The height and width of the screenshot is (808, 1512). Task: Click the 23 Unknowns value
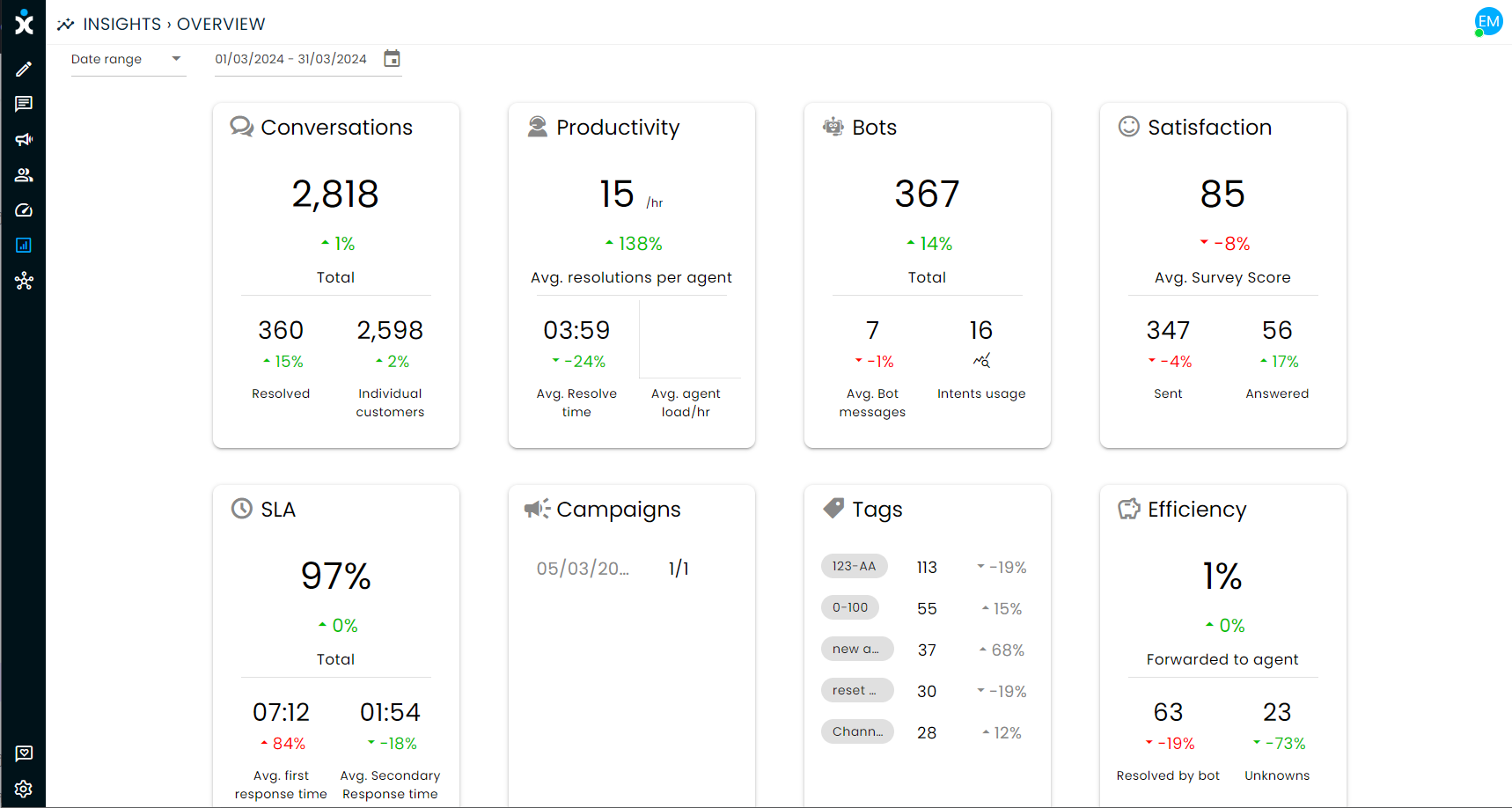tap(1277, 712)
